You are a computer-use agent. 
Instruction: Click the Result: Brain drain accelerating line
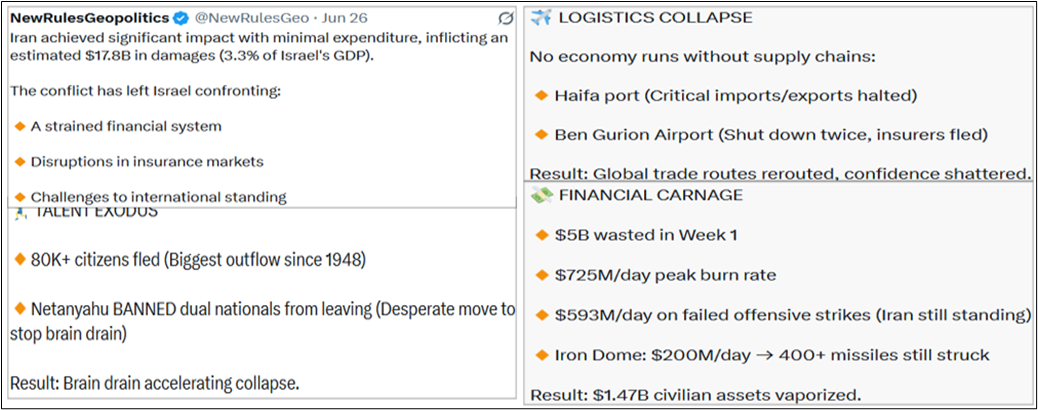pyautogui.click(x=154, y=383)
